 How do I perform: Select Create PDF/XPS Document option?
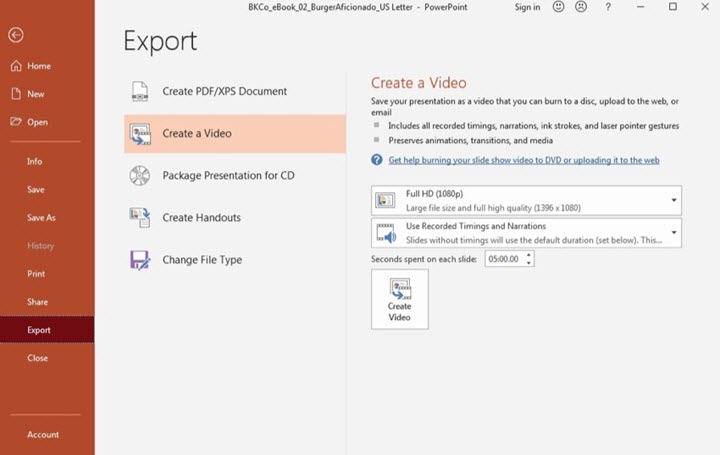click(235, 91)
